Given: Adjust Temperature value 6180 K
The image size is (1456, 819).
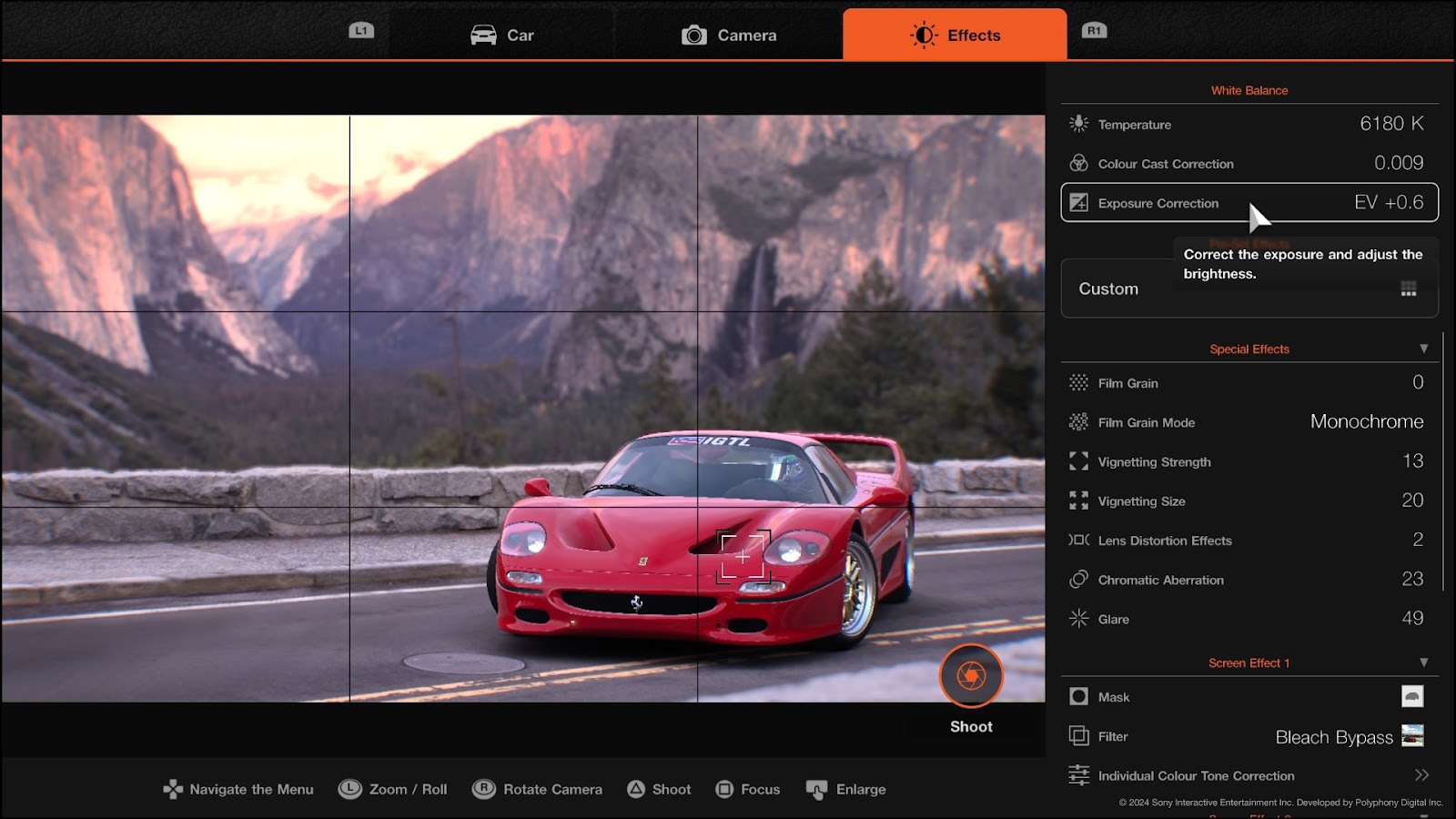Looking at the screenshot, I should [x=1391, y=124].
